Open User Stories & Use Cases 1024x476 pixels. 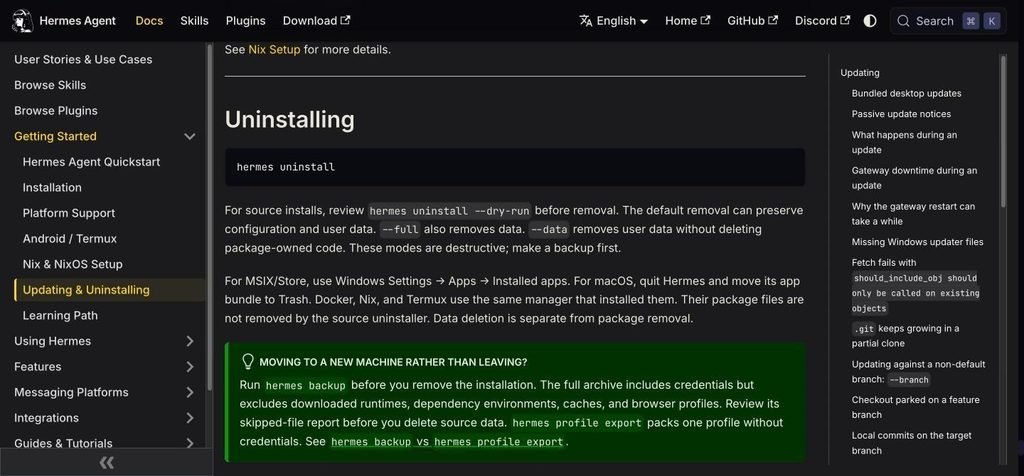point(83,59)
